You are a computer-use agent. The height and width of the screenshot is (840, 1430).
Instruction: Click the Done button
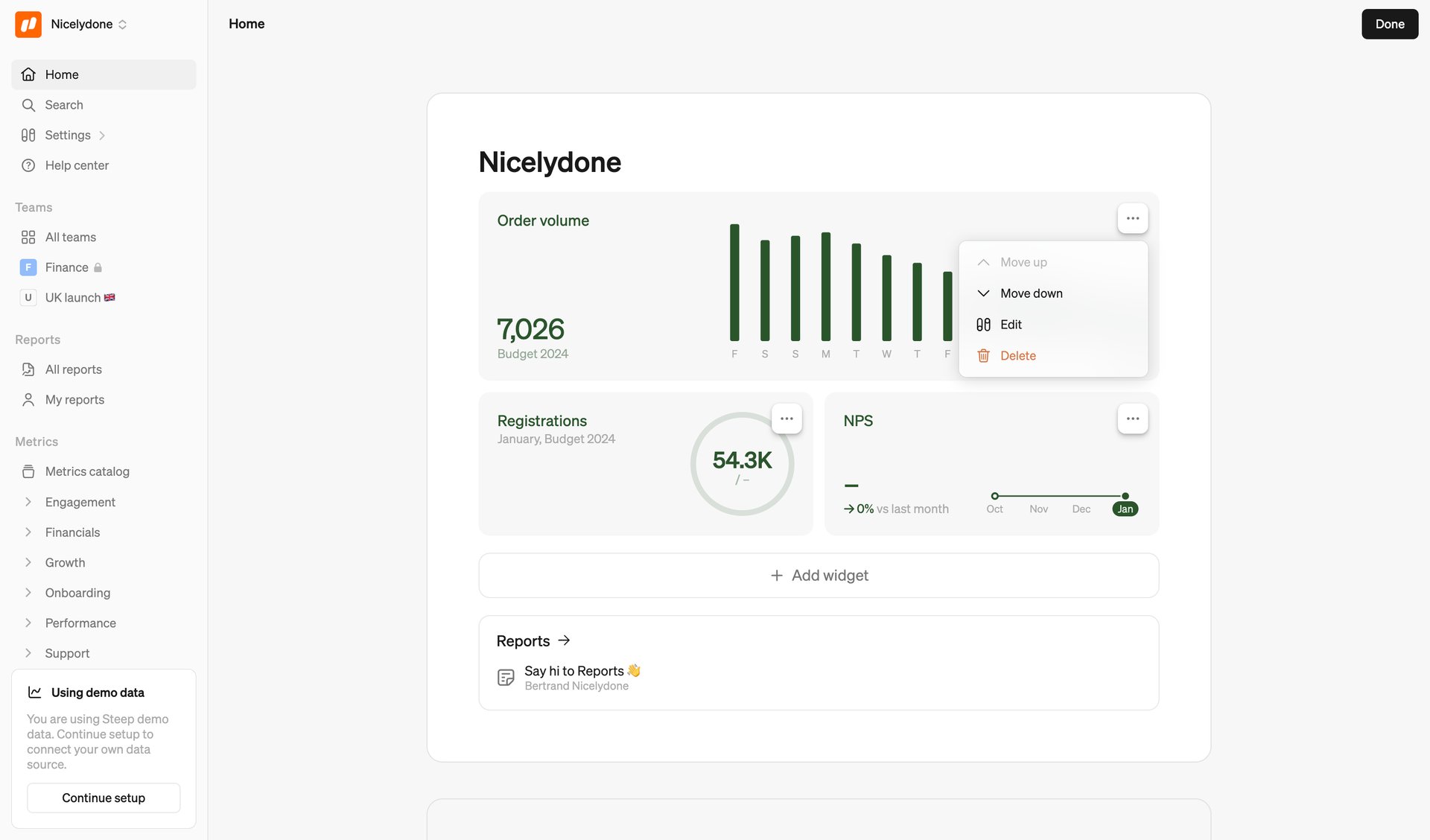coord(1389,24)
